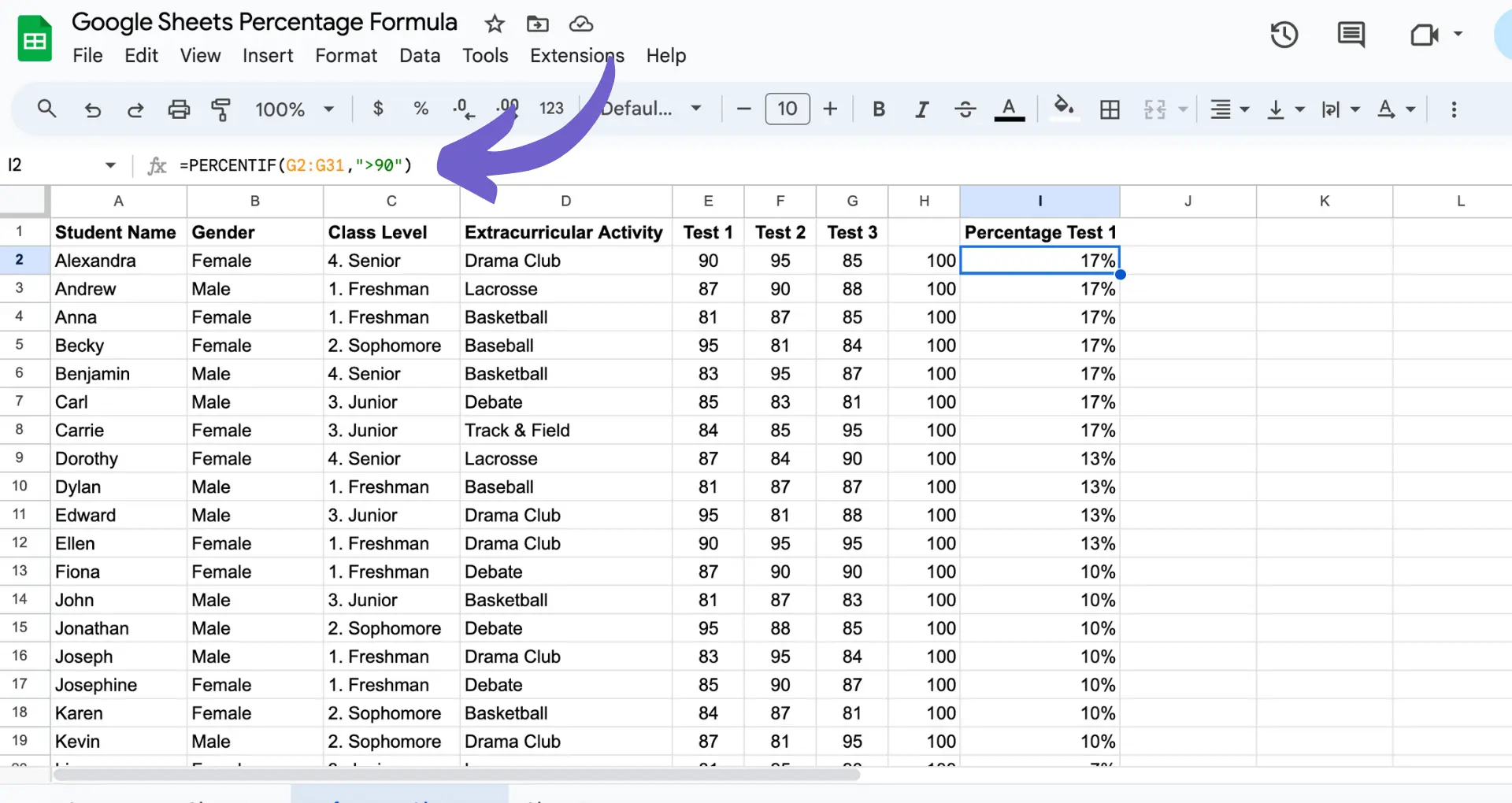Open the View menu

200,56
